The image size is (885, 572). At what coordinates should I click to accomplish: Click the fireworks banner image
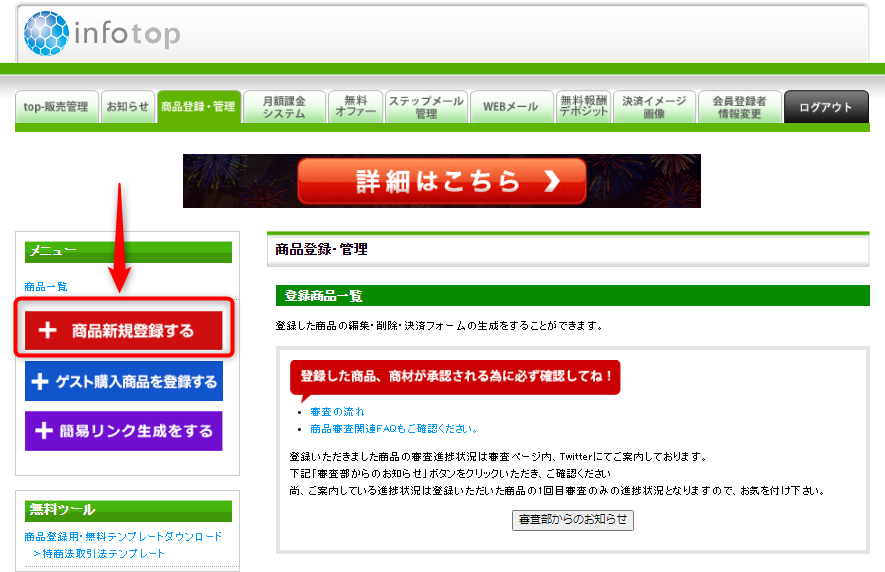point(442,181)
